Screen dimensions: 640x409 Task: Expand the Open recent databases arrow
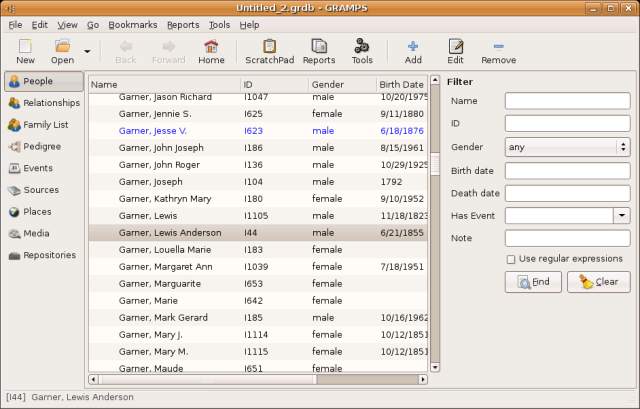pyautogui.click(x=87, y=50)
